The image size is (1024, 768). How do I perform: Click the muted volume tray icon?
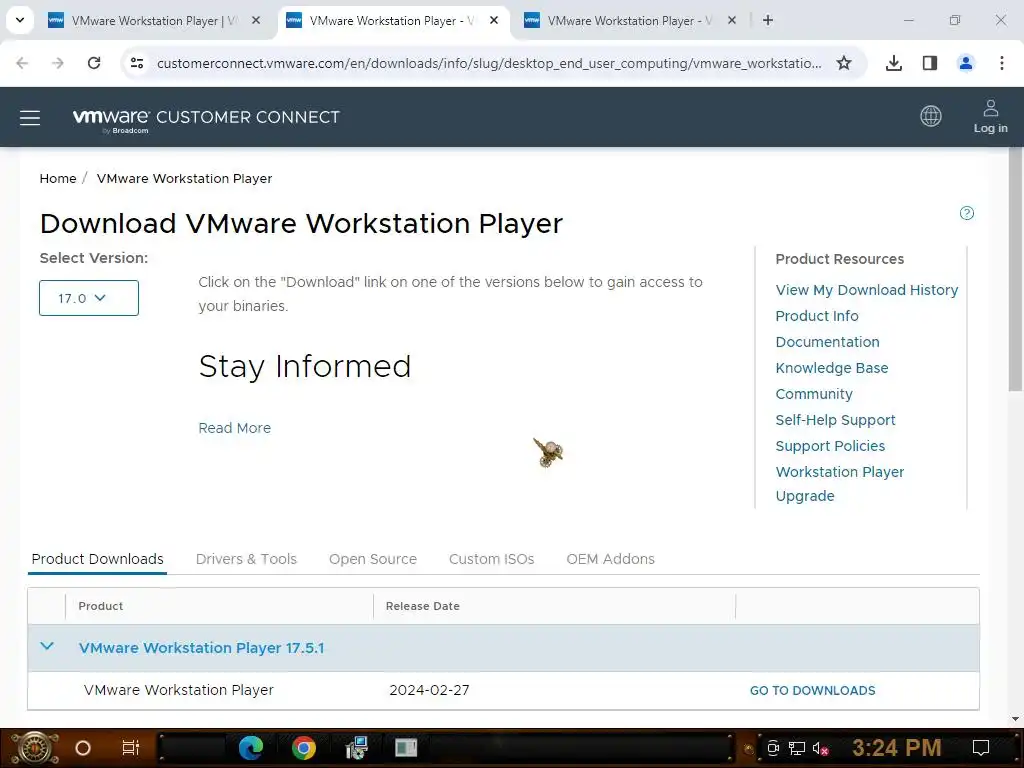coord(821,748)
